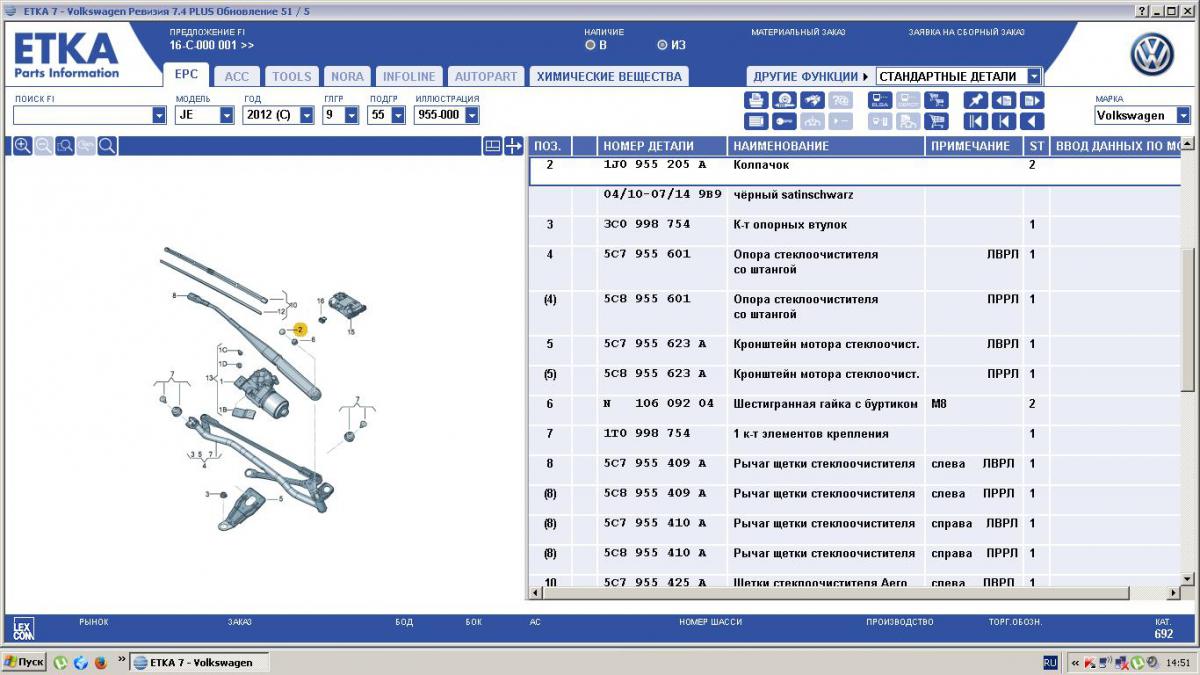
Task: Click the LexCom logo icon
Action: pos(23,628)
